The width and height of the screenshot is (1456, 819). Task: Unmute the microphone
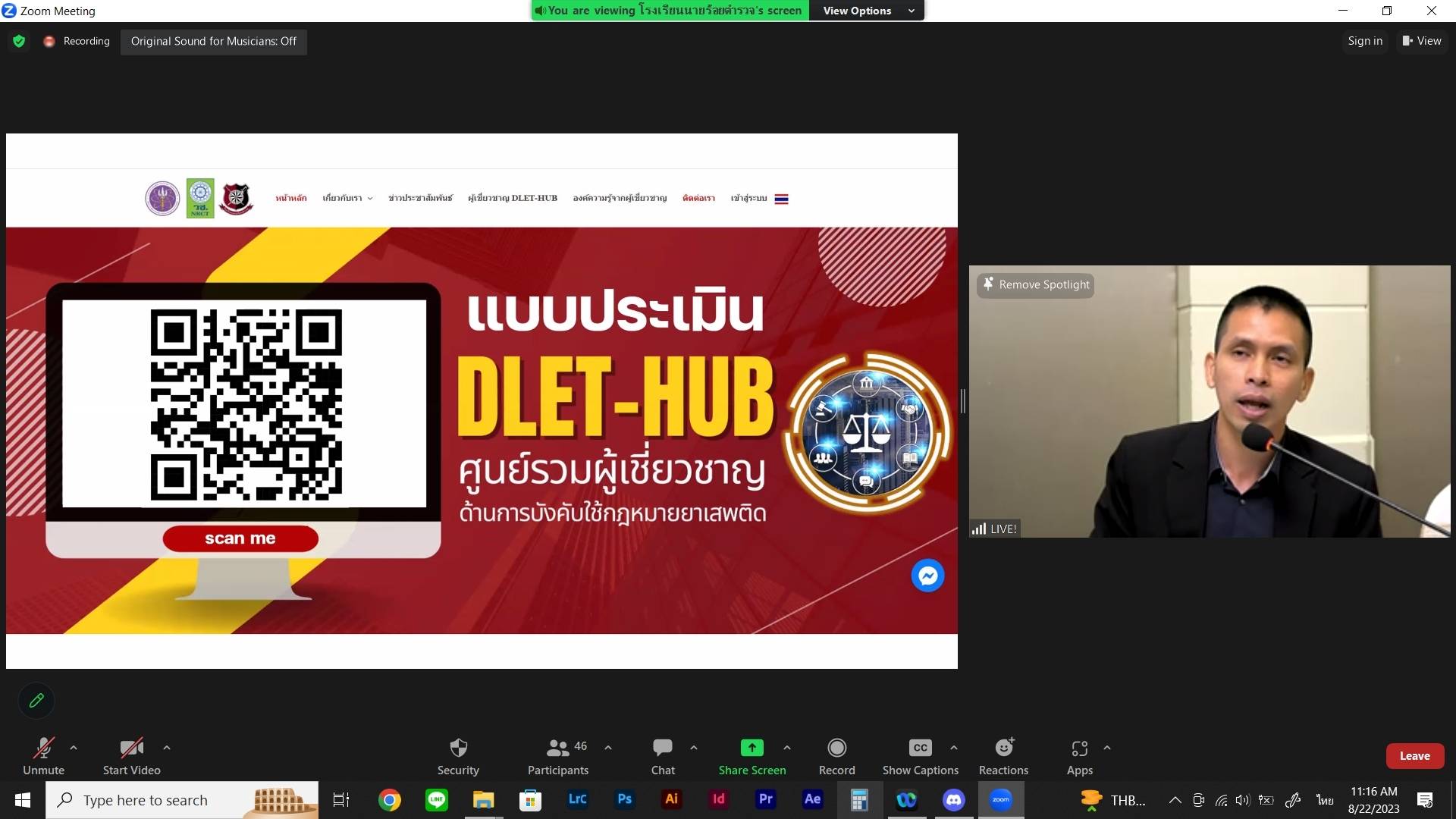tap(43, 748)
